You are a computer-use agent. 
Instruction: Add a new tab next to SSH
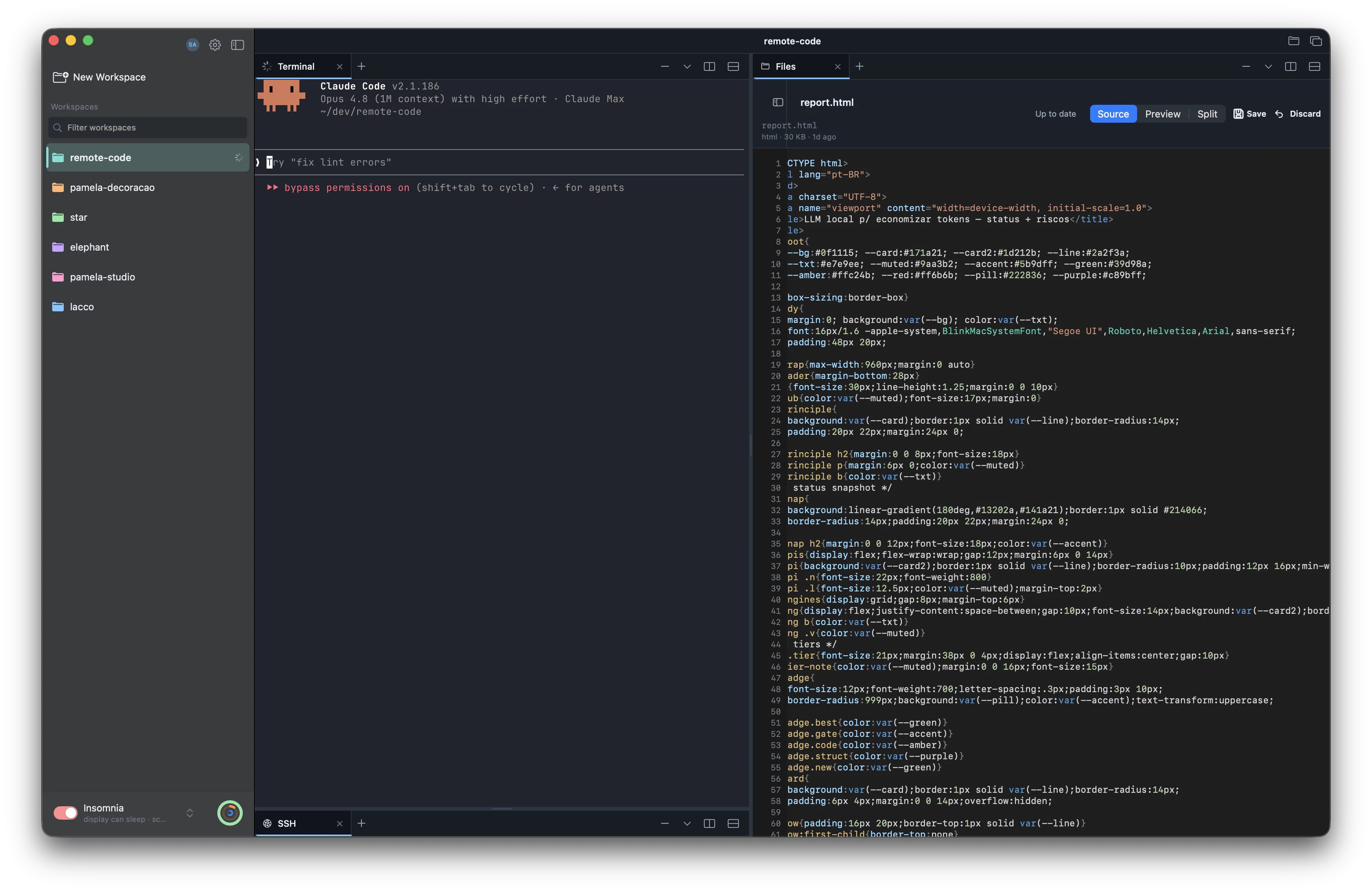pos(361,823)
